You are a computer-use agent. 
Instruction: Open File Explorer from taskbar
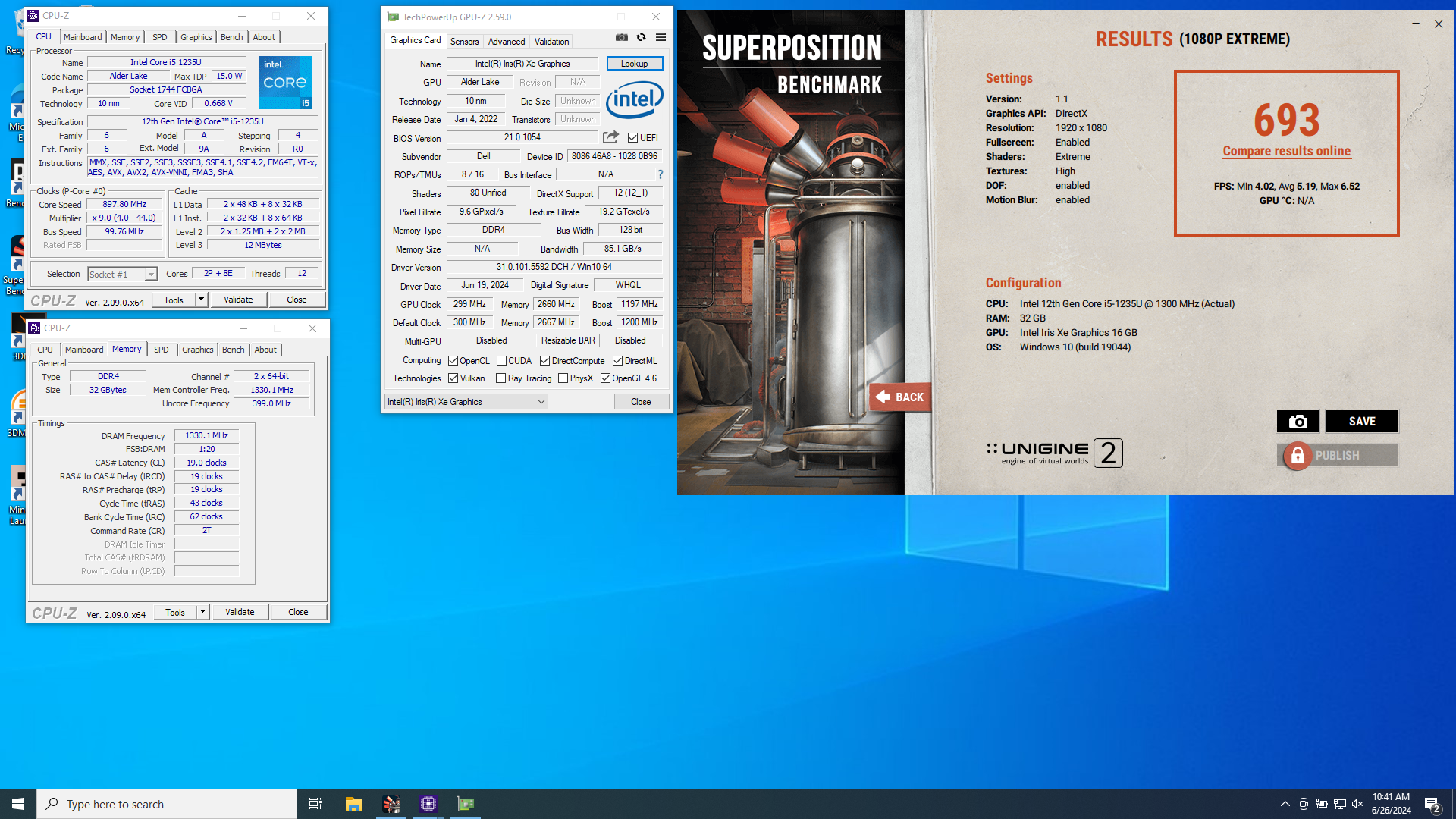(x=353, y=804)
